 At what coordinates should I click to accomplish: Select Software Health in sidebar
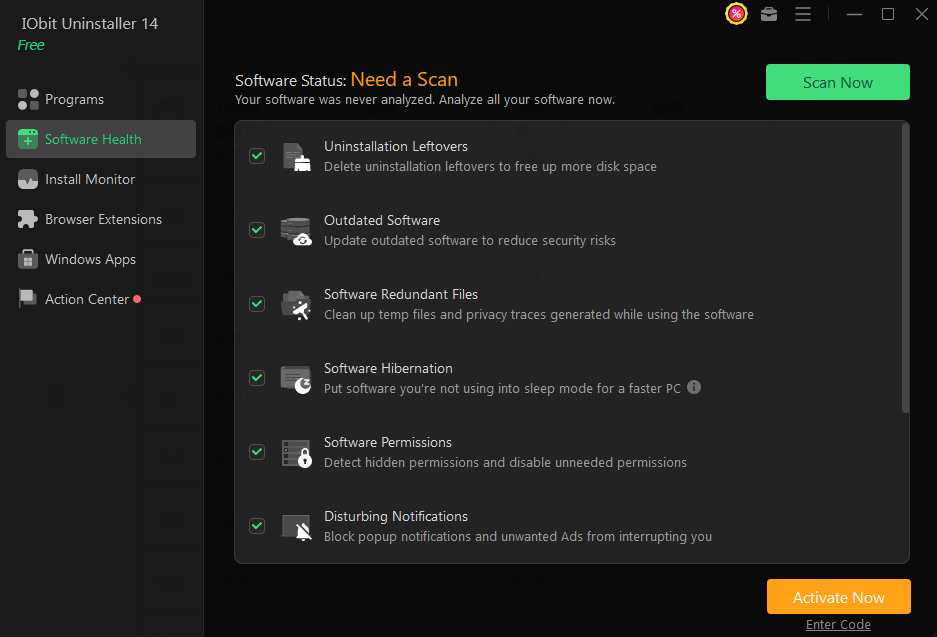pos(101,139)
